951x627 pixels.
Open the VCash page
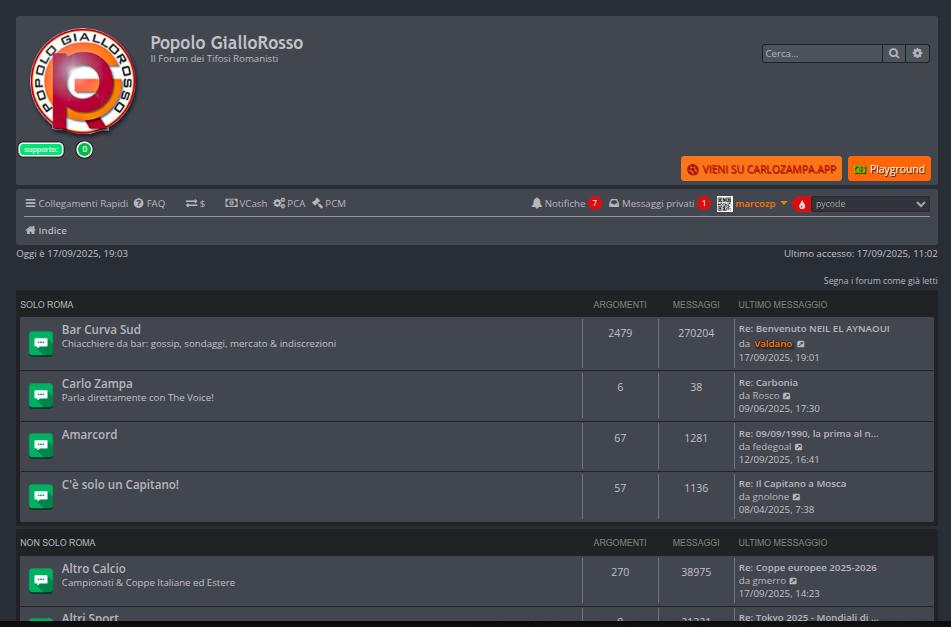point(246,203)
